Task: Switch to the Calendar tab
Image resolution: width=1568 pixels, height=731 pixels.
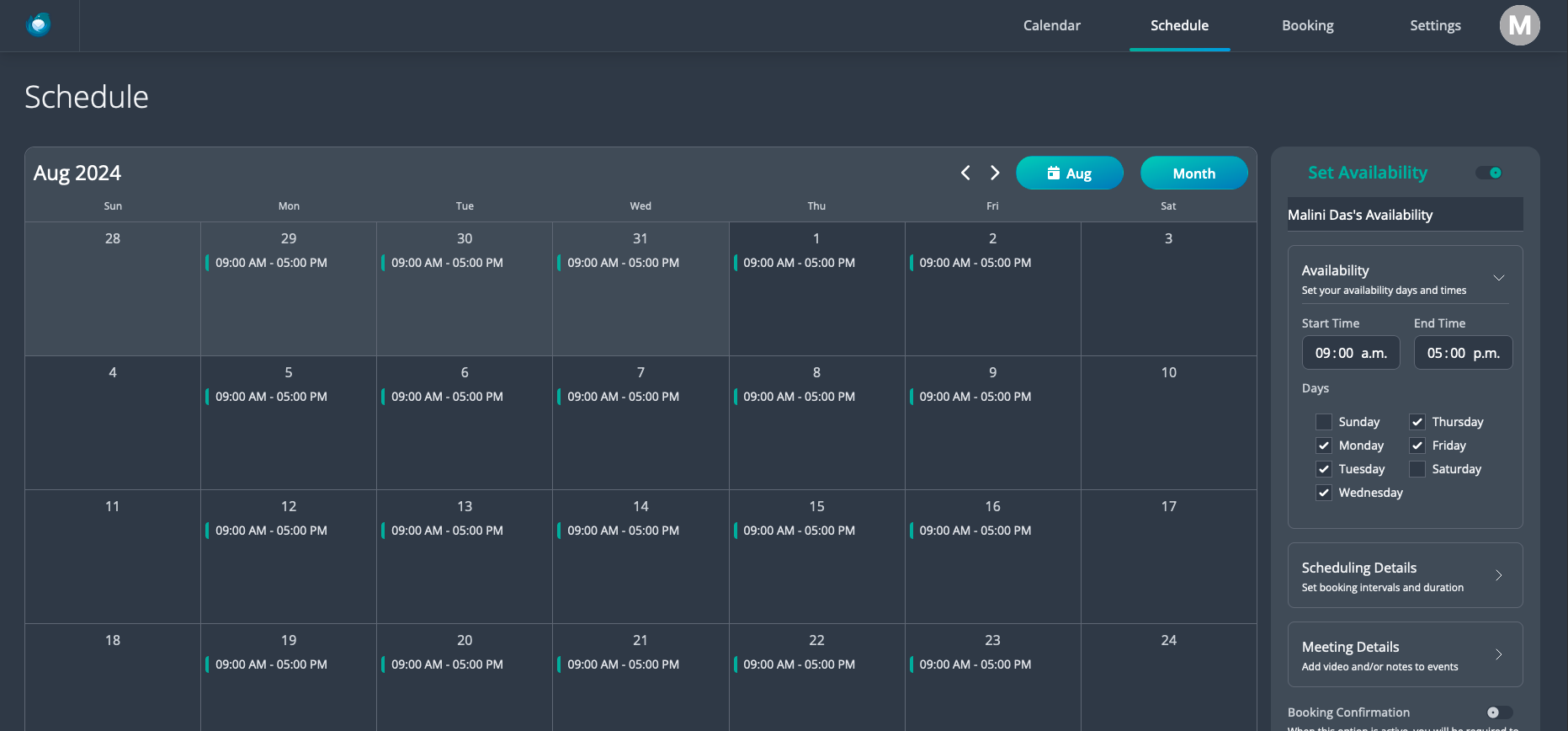Action: coord(1051,25)
